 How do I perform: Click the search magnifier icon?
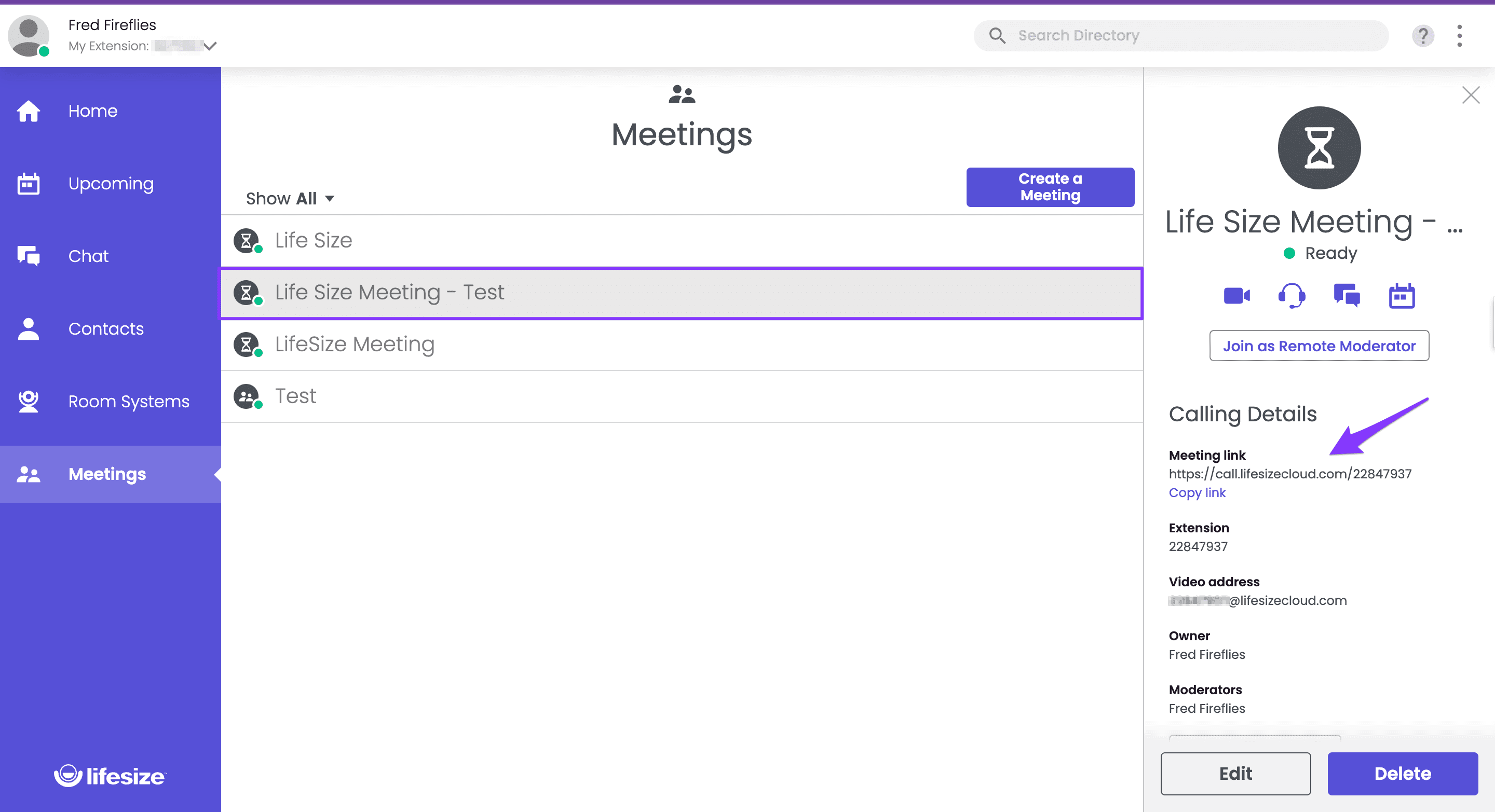pyautogui.click(x=997, y=35)
